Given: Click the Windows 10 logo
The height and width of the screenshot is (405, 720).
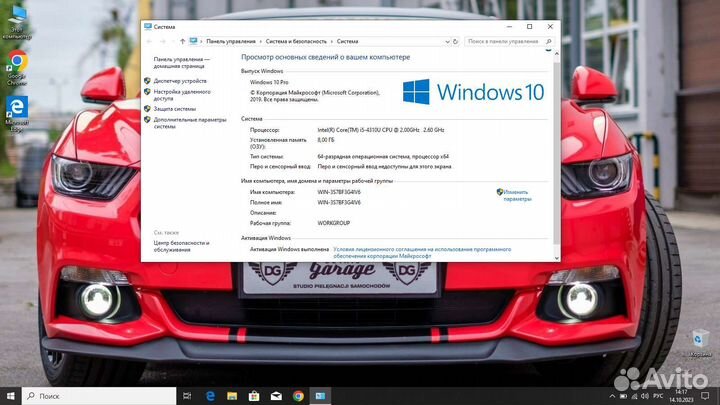Looking at the screenshot, I should pos(473,92).
